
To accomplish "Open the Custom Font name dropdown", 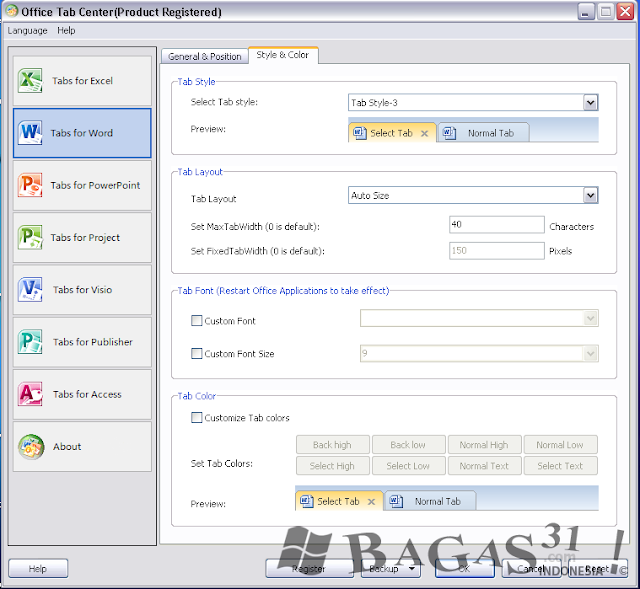I will [590, 318].
